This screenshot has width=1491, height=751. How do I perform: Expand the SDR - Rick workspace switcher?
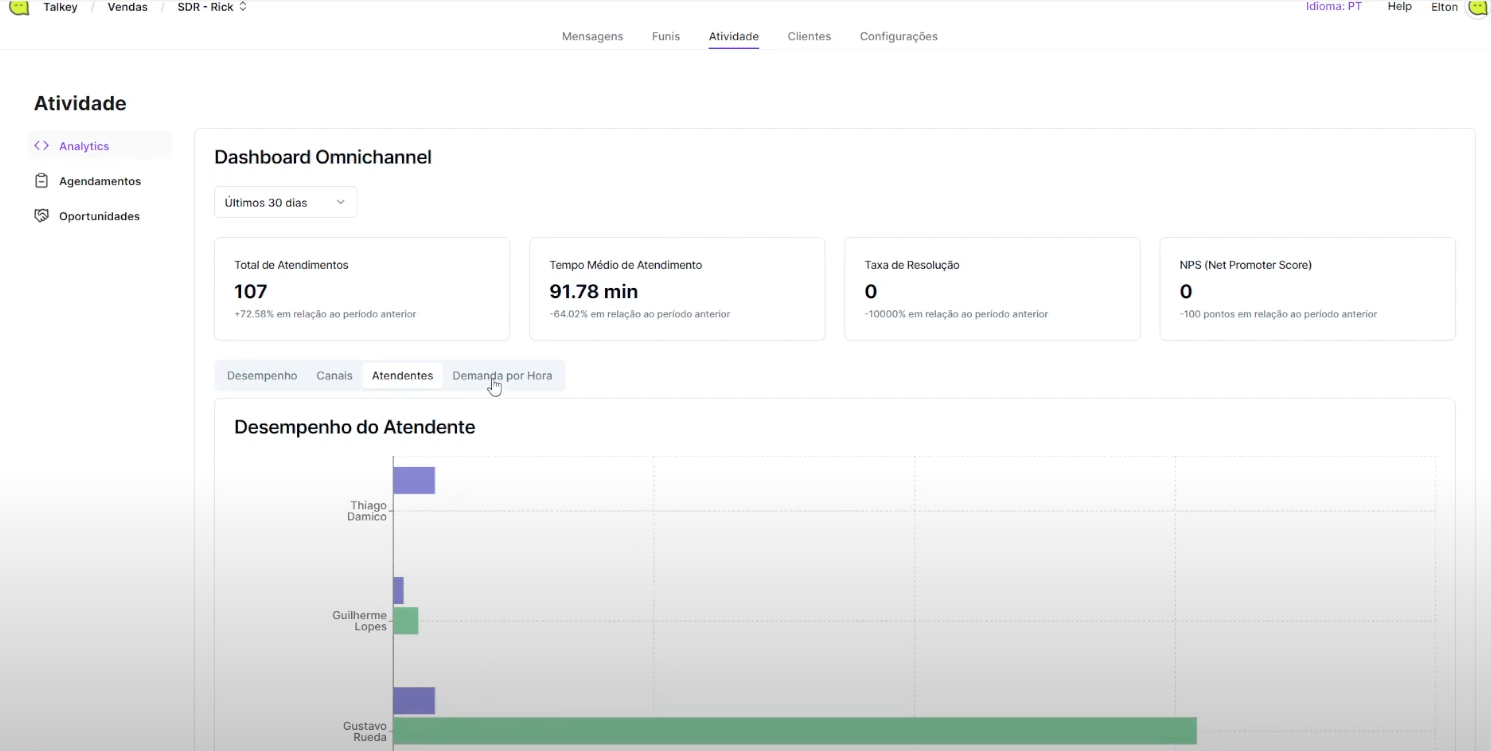211,7
